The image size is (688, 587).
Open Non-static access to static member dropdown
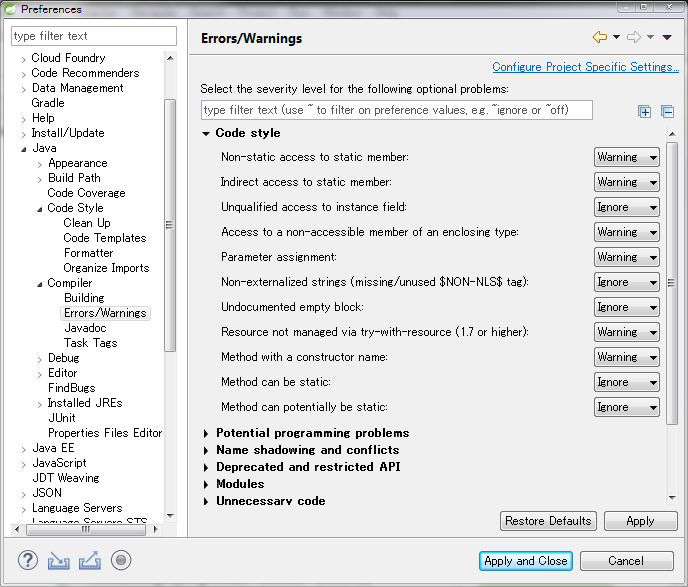pos(627,157)
